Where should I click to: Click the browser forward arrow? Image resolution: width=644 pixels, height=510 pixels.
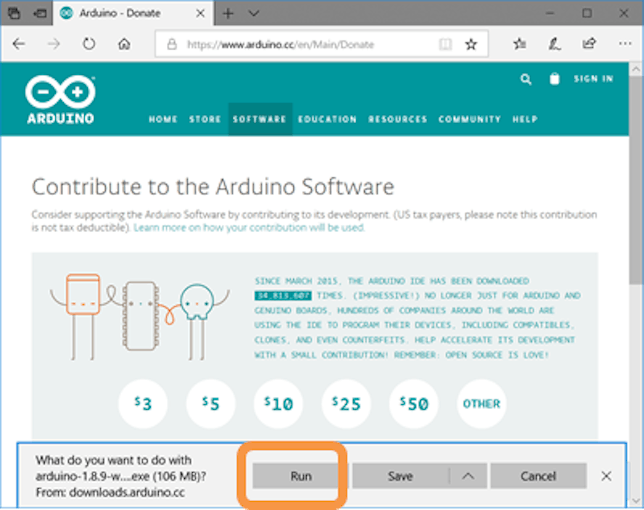tap(54, 44)
